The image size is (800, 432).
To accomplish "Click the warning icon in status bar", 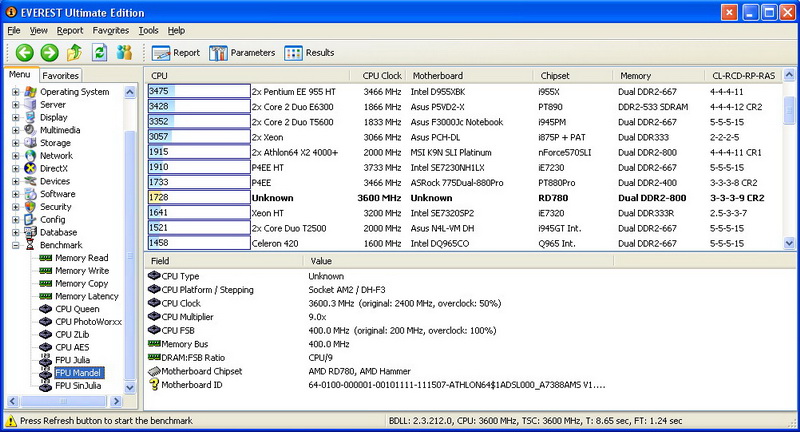I will (11, 421).
